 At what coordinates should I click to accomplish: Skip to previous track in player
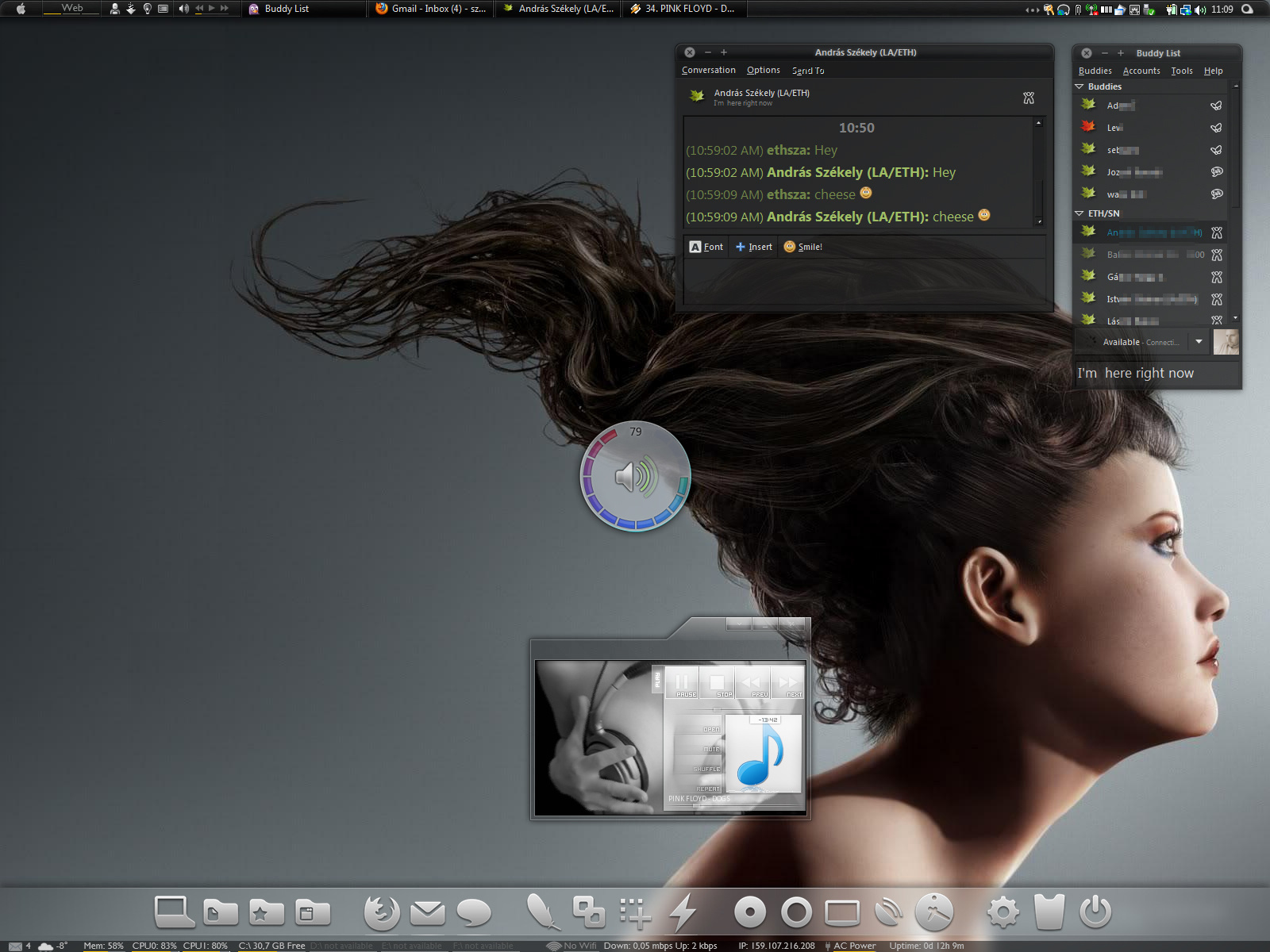(752, 682)
